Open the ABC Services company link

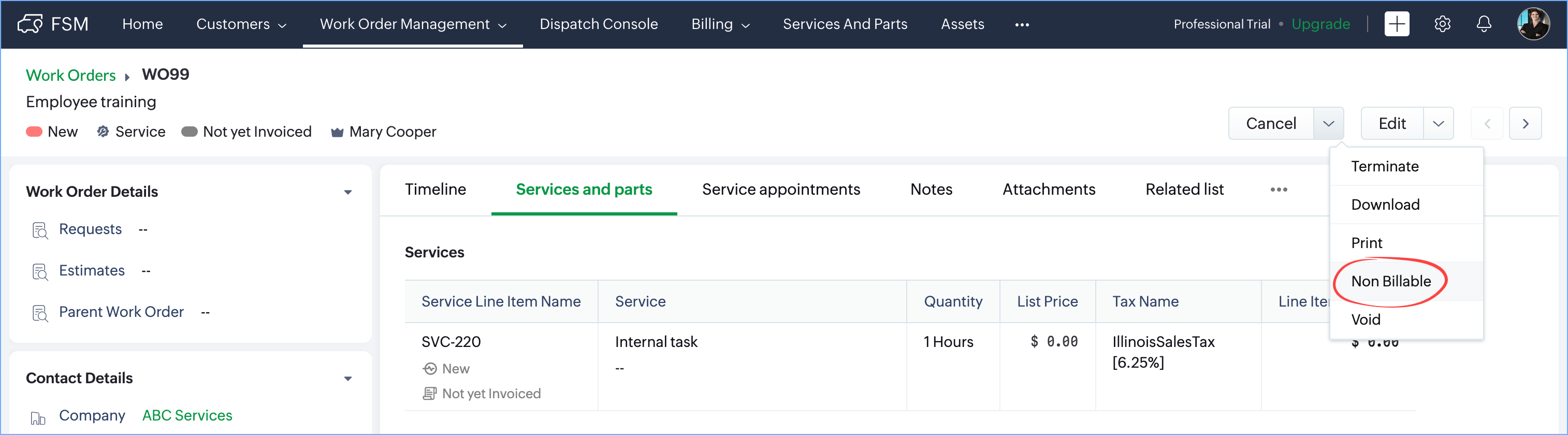tap(187, 415)
